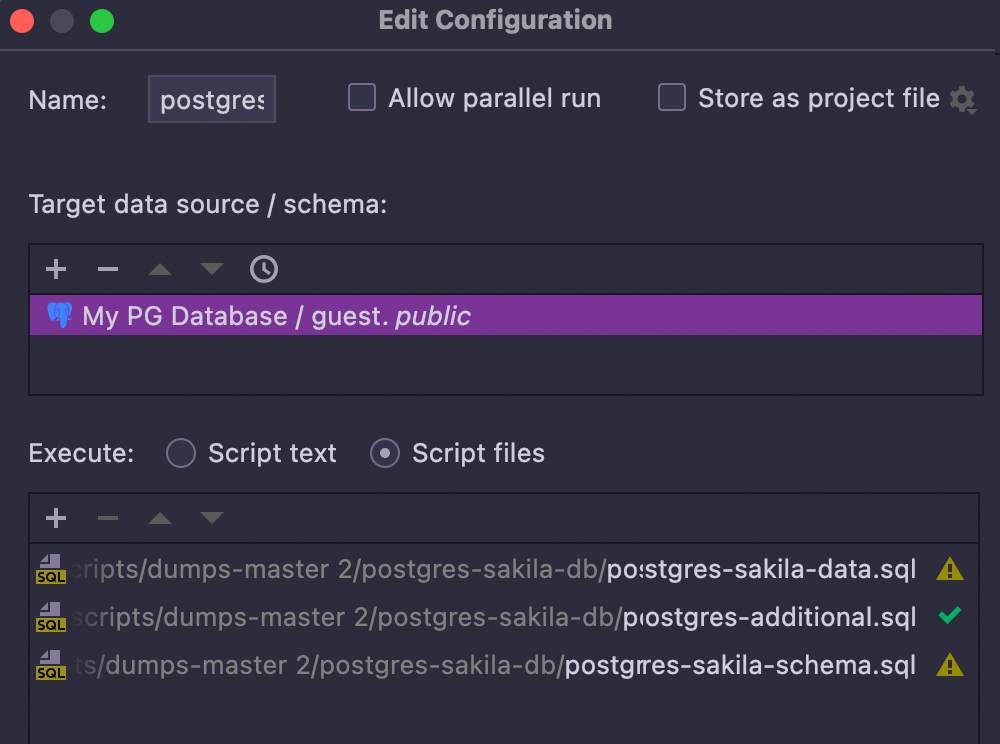This screenshot has width=1000, height=744.
Task: Remove the selected target data source
Action: pyautogui.click(x=108, y=269)
